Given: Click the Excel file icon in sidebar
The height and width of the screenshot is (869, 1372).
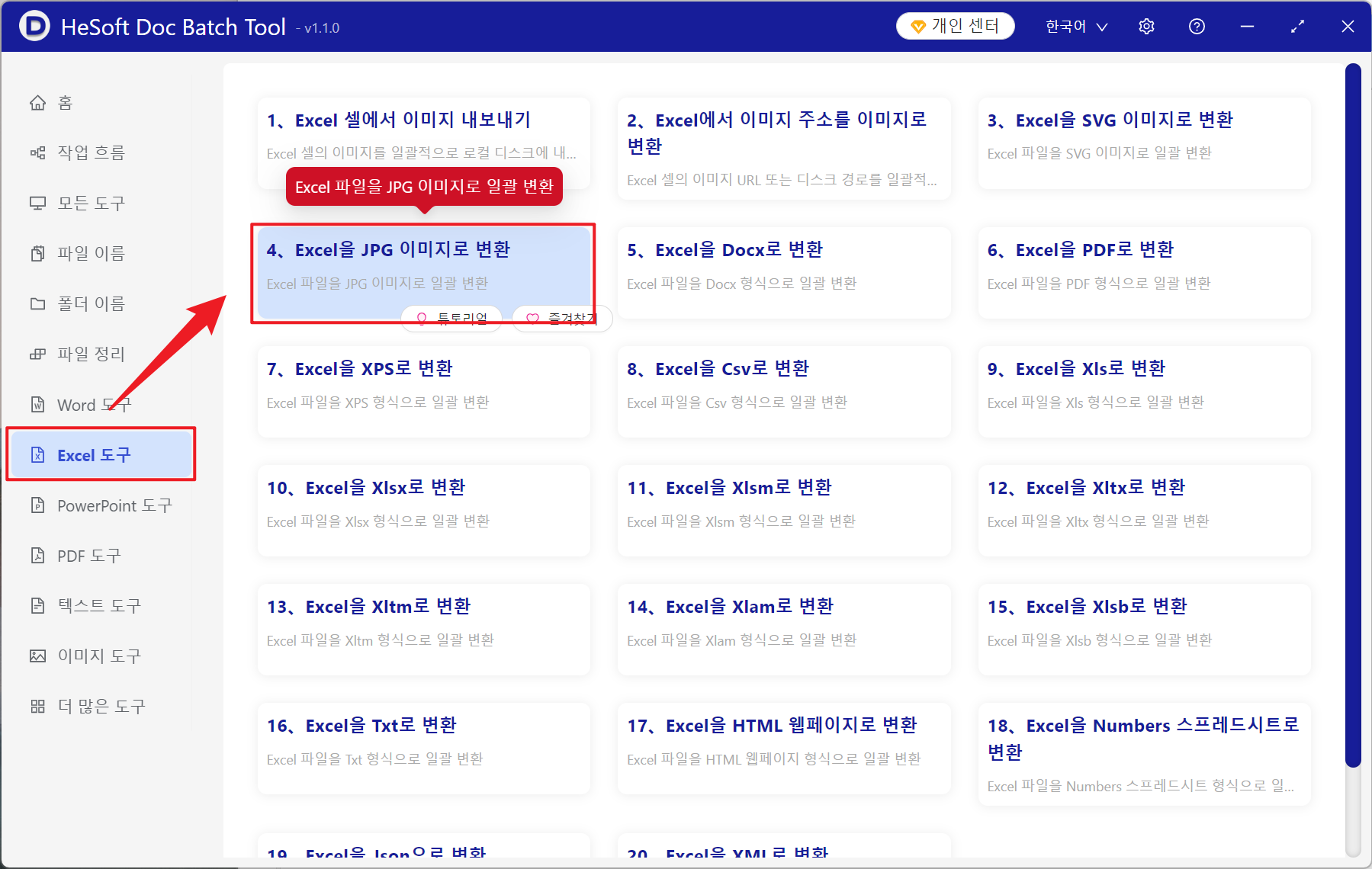Looking at the screenshot, I should (37, 455).
